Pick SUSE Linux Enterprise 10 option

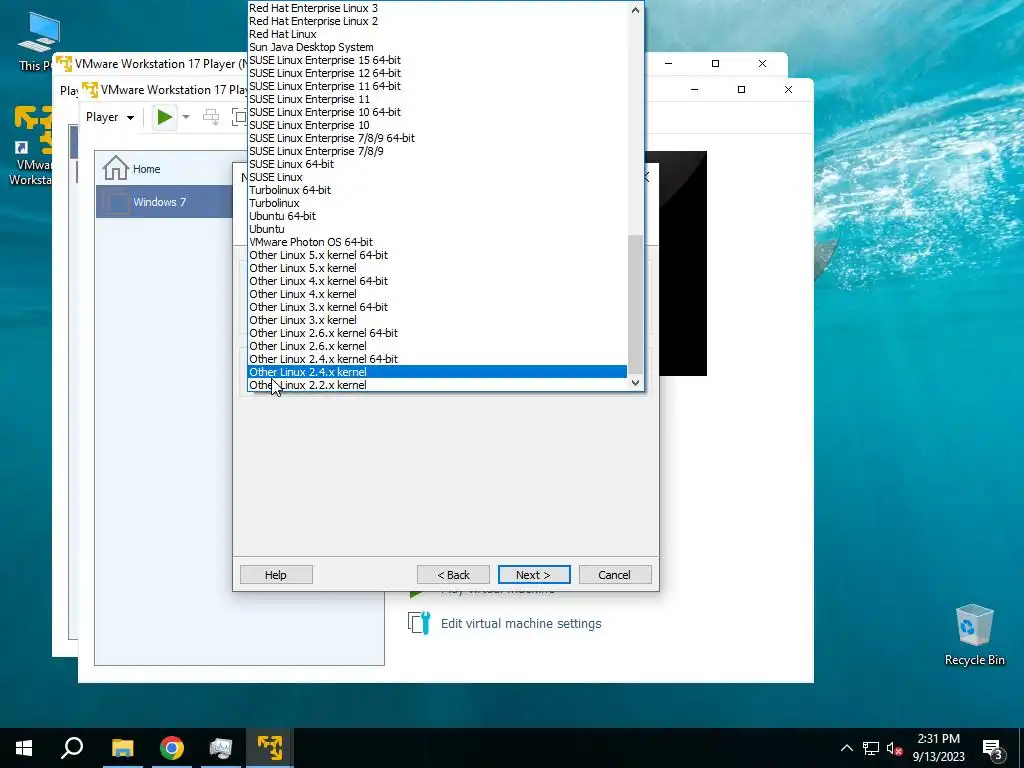pyautogui.click(x=438, y=125)
